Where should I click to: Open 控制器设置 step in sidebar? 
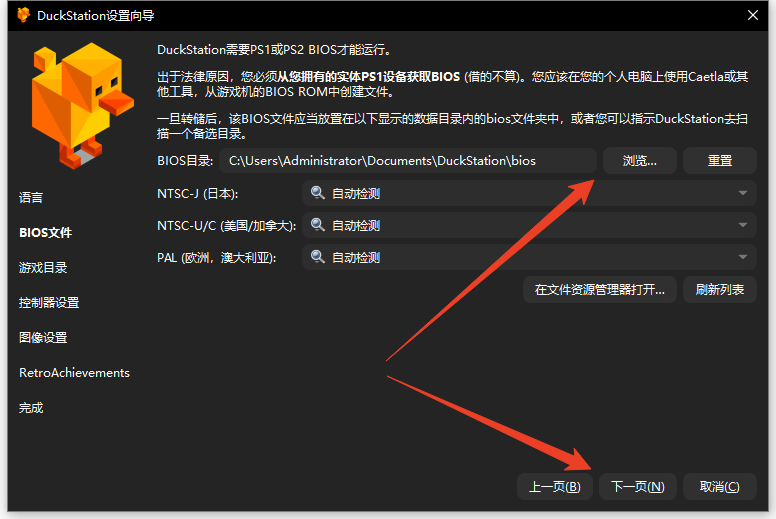49,303
